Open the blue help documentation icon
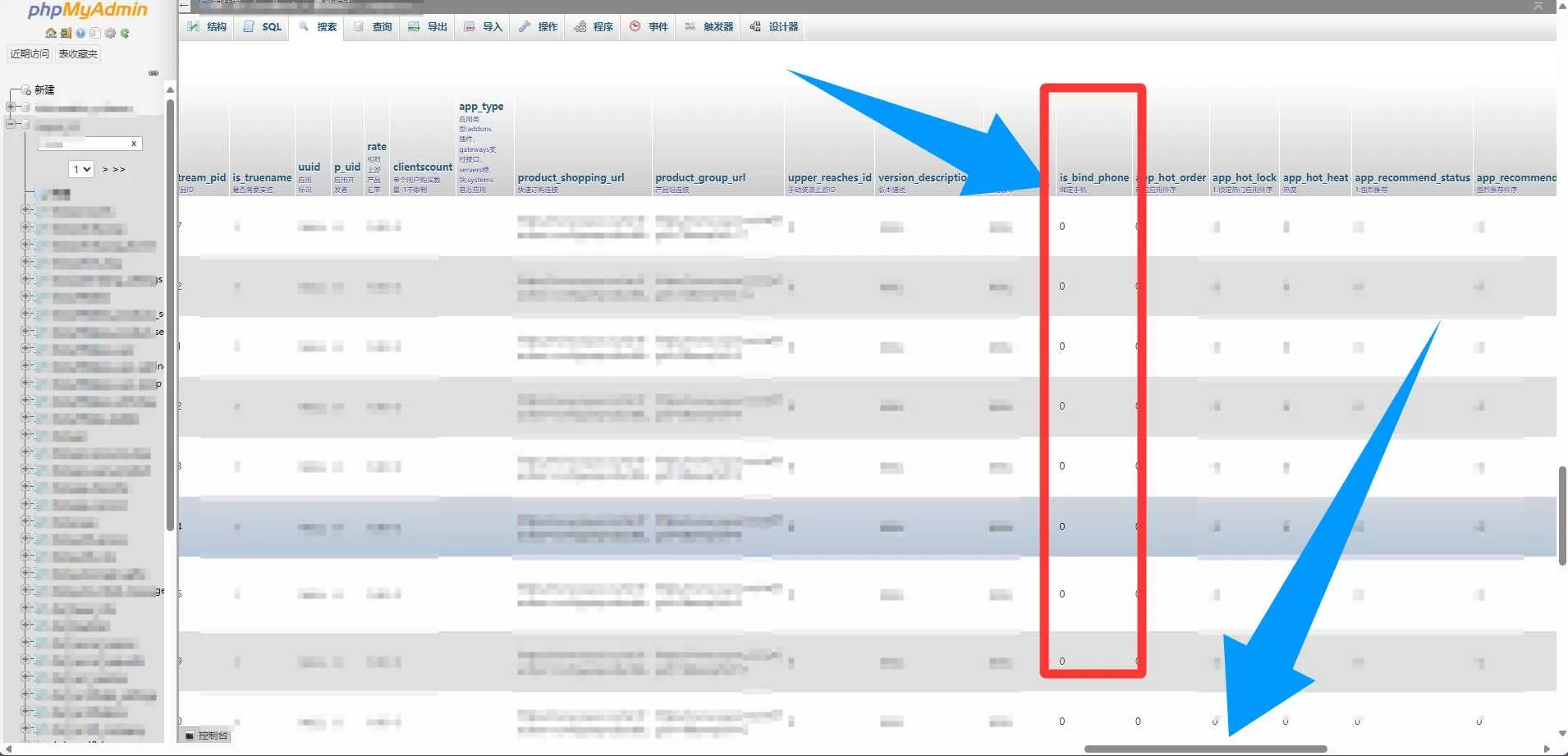1568x756 pixels. (80, 33)
